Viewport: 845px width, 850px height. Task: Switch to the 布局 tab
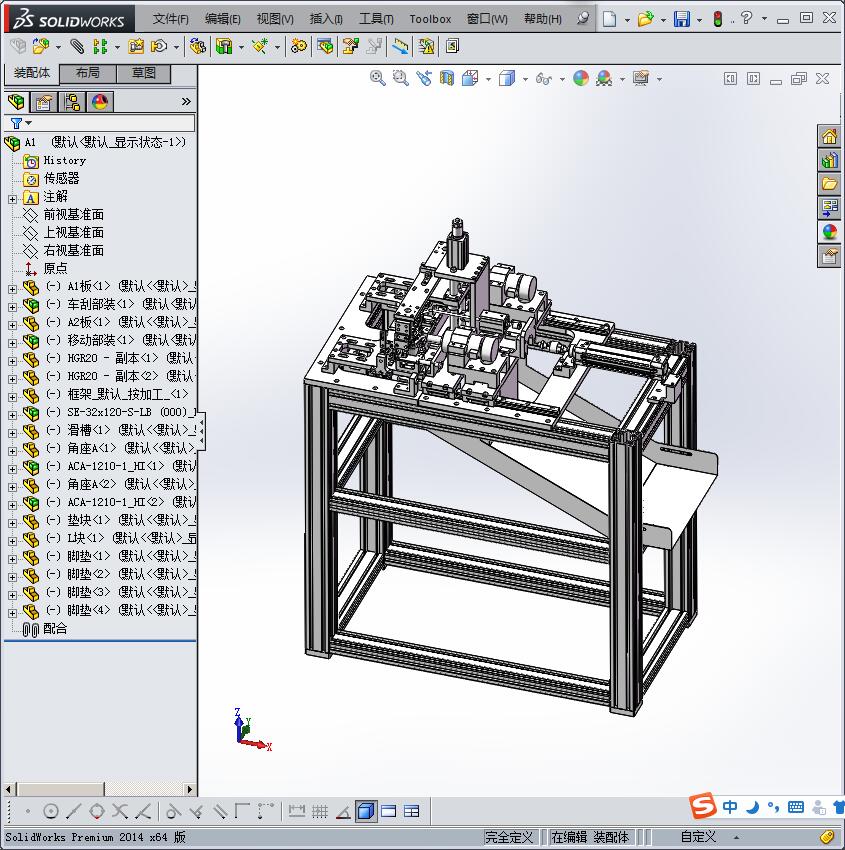[x=87, y=73]
